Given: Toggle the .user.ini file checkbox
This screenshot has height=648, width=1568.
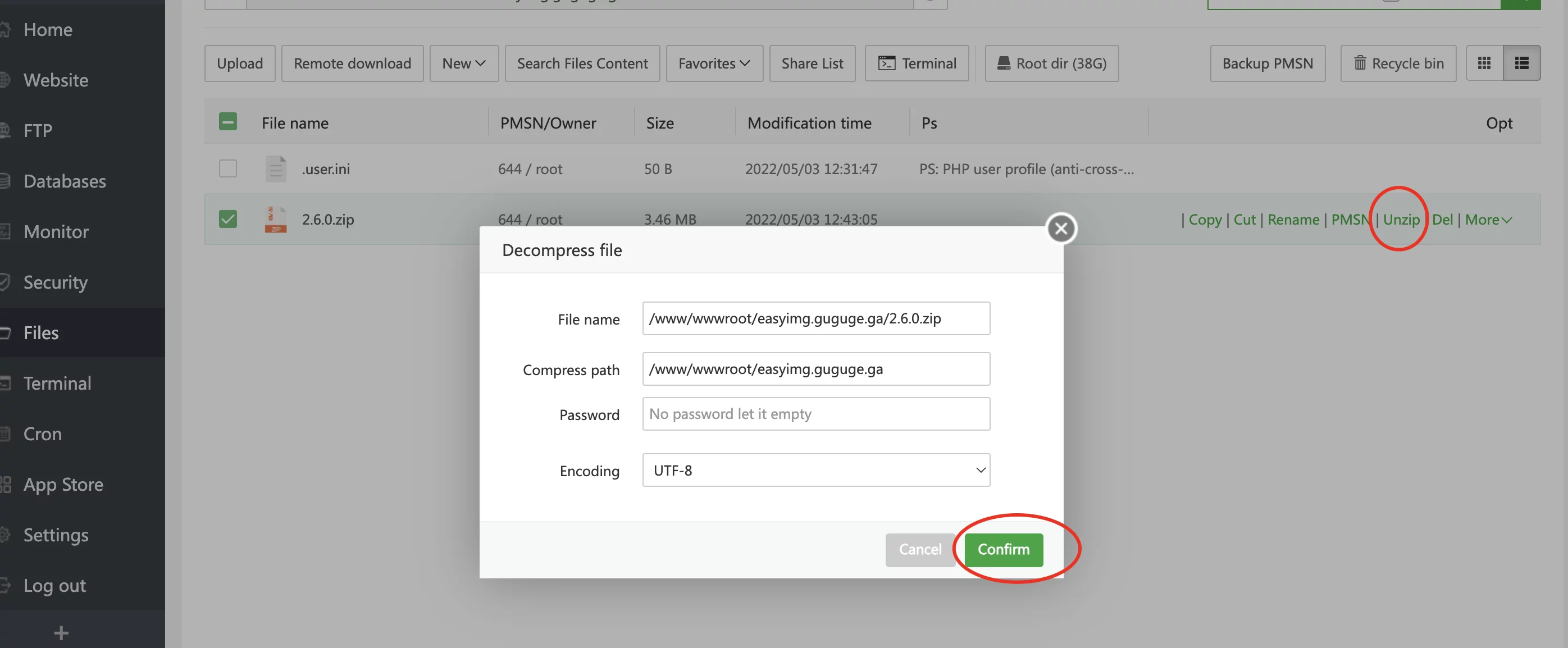Looking at the screenshot, I should point(227,168).
